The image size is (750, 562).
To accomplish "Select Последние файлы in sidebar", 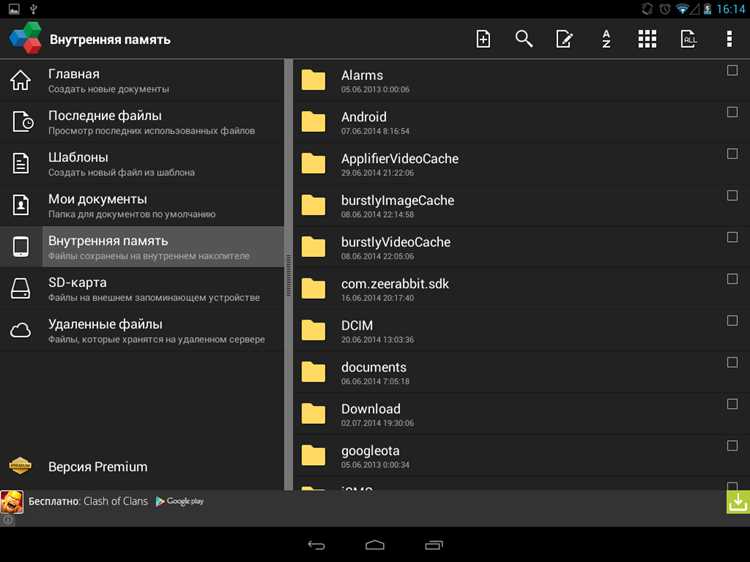I will click(142, 122).
